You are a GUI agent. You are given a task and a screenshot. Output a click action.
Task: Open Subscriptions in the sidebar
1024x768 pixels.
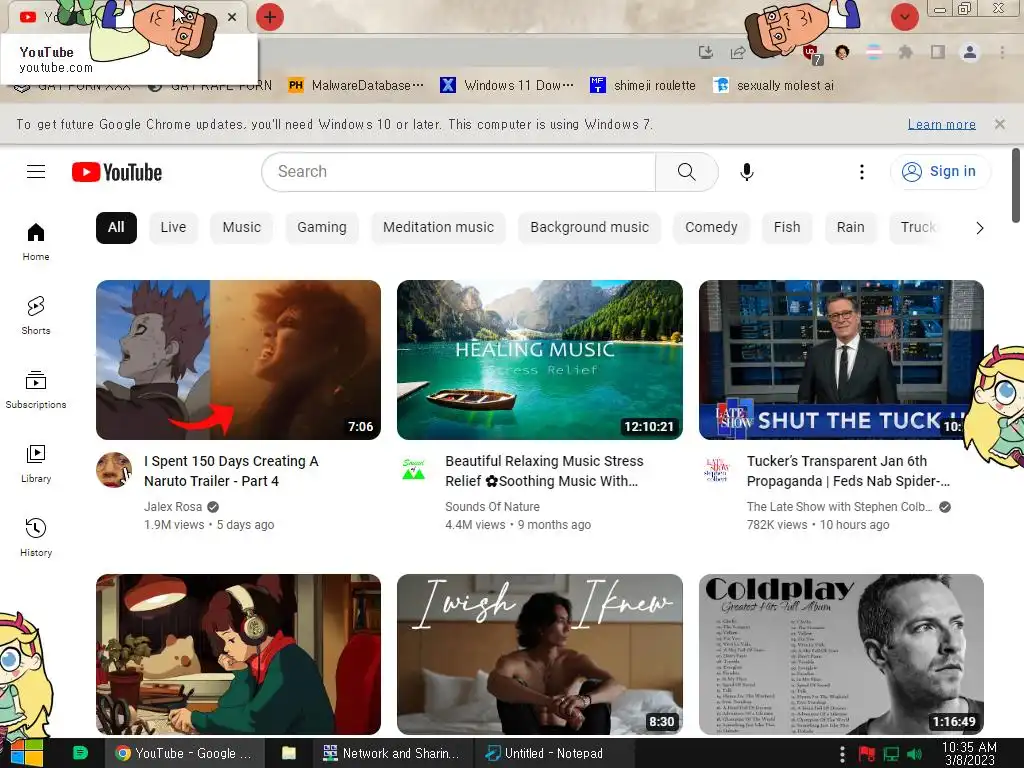tap(36, 389)
